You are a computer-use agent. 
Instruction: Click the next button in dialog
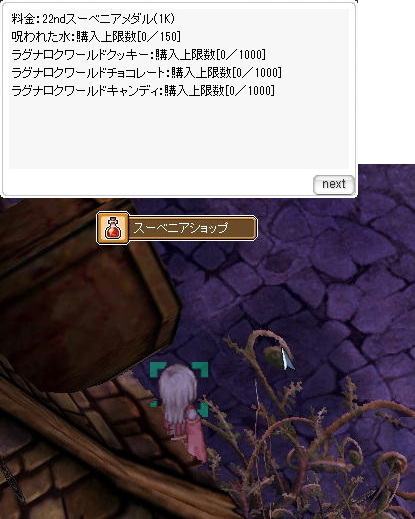[x=334, y=185]
